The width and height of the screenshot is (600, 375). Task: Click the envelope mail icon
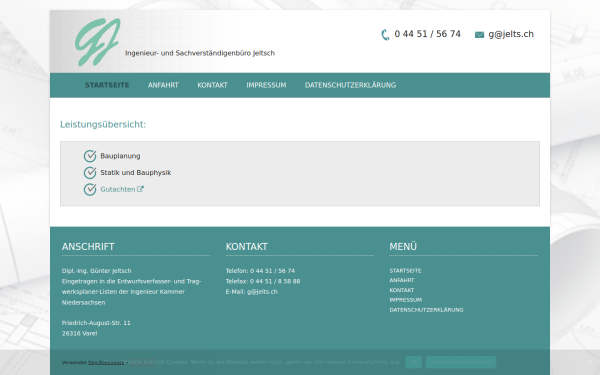pyautogui.click(x=479, y=35)
